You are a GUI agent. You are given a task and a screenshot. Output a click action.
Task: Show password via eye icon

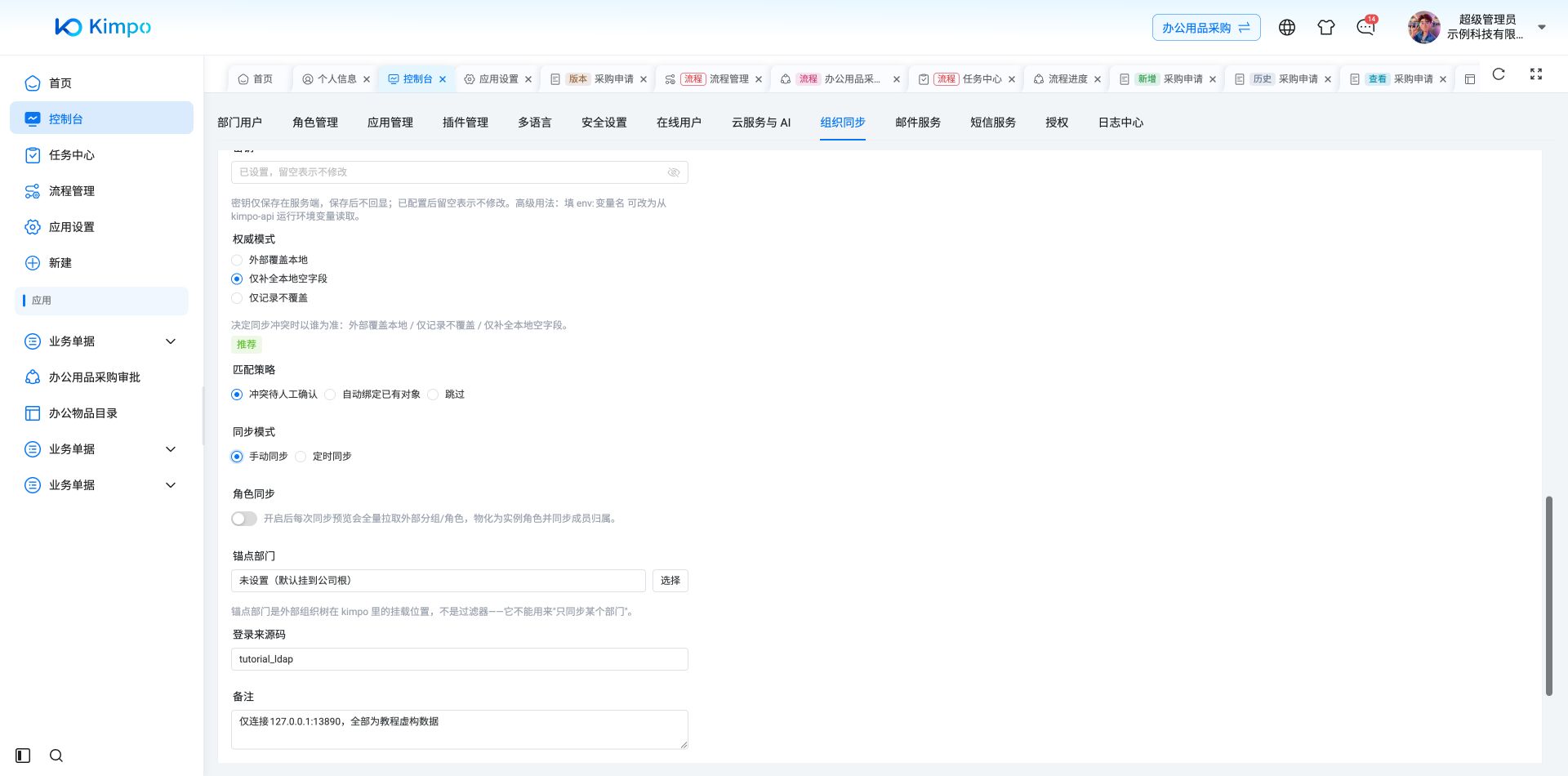click(x=674, y=172)
